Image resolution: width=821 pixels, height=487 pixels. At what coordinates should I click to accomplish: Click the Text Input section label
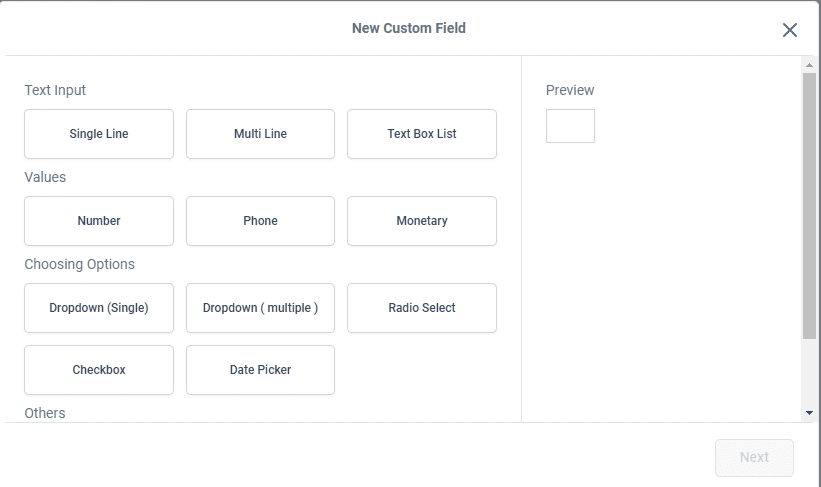point(55,90)
